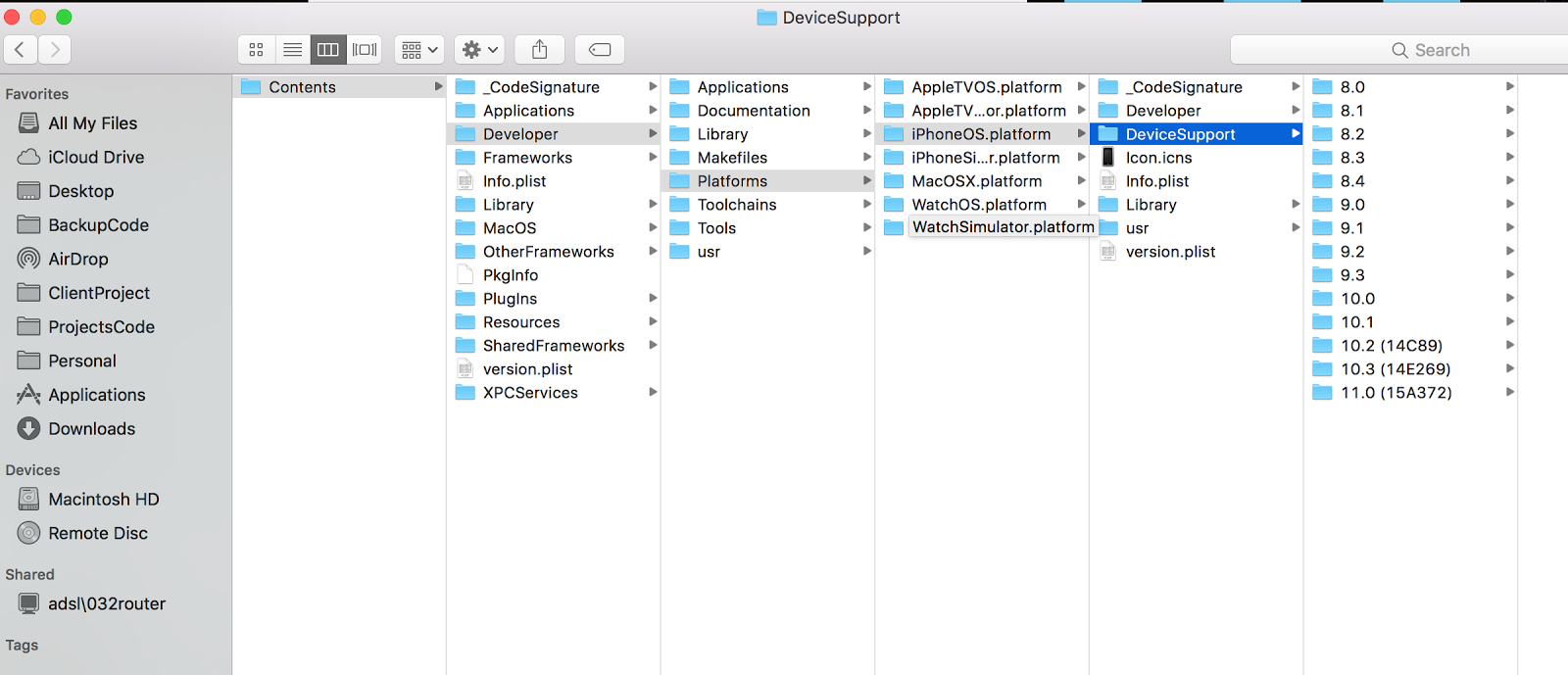Viewport: 1568px width, 675px height.
Task: Switch to column view
Action: (328, 50)
